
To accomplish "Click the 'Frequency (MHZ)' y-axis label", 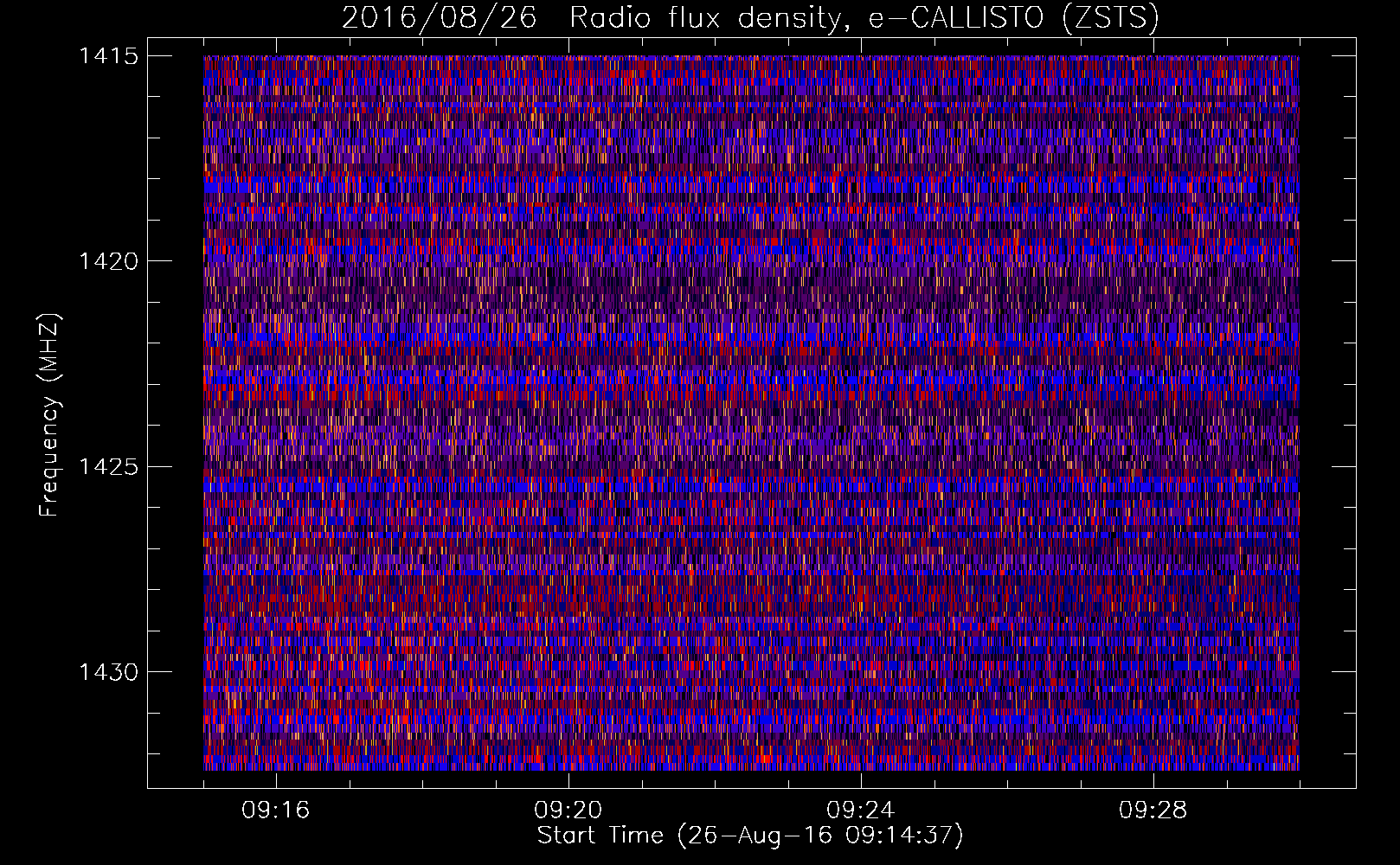I will point(49,415).
